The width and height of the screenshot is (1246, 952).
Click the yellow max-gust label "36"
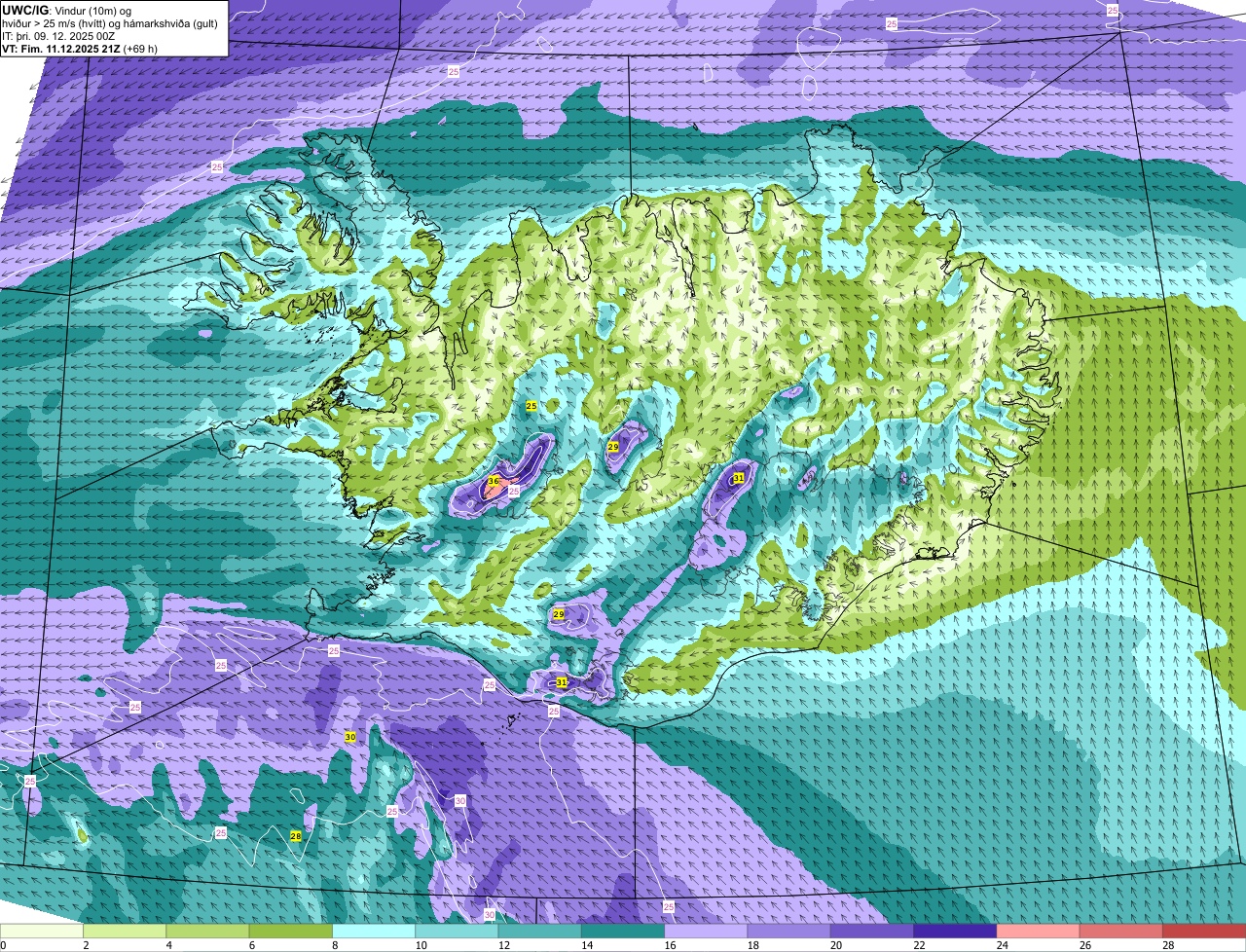pyautogui.click(x=494, y=481)
